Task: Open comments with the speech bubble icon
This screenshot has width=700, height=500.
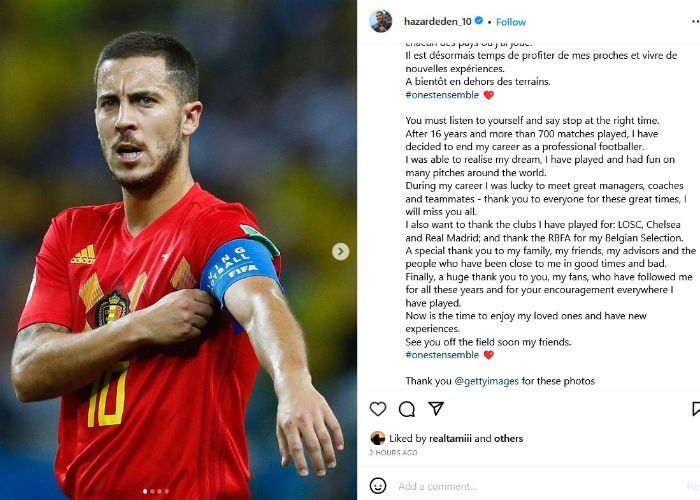Action: point(407,409)
